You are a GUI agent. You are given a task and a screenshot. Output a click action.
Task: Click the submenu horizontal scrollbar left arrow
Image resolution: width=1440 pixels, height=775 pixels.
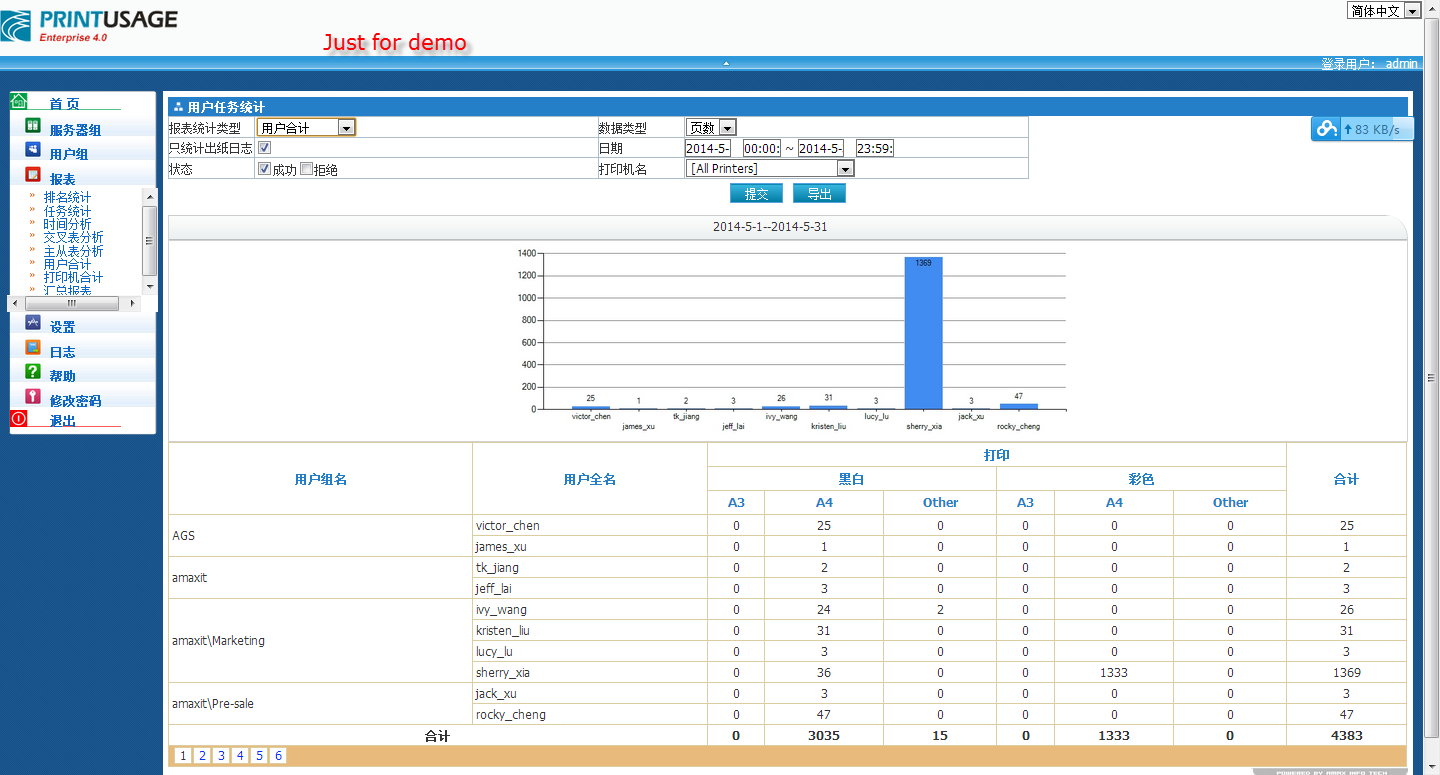click(14, 303)
